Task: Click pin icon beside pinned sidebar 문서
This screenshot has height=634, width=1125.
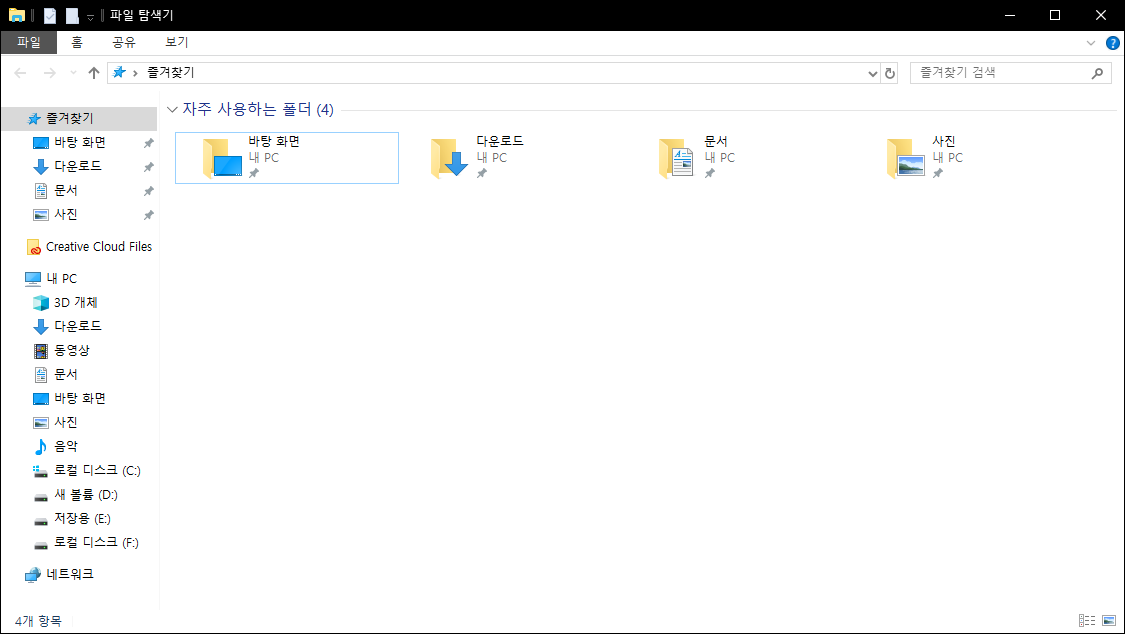Action: pos(149,191)
